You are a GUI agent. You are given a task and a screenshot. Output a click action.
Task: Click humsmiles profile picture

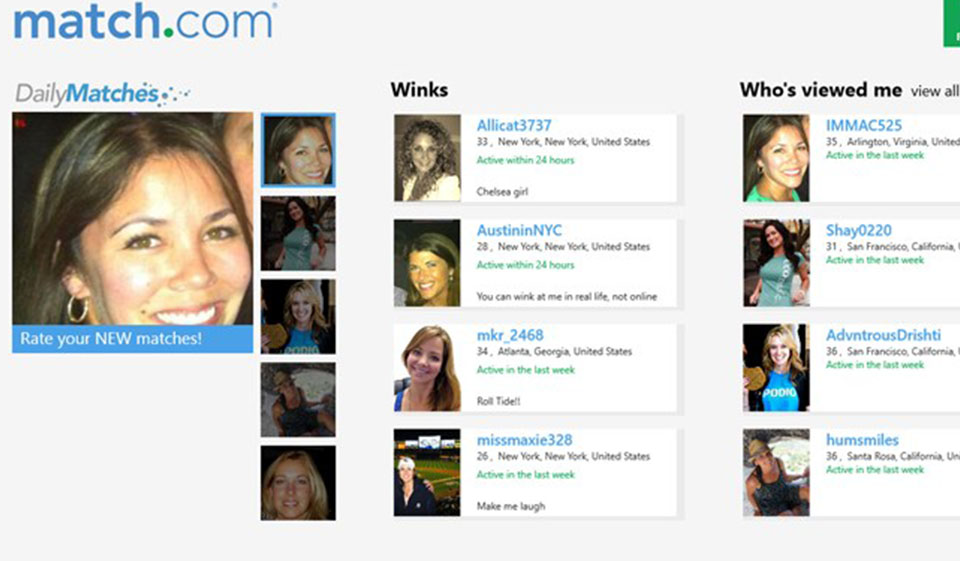[776, 472]
